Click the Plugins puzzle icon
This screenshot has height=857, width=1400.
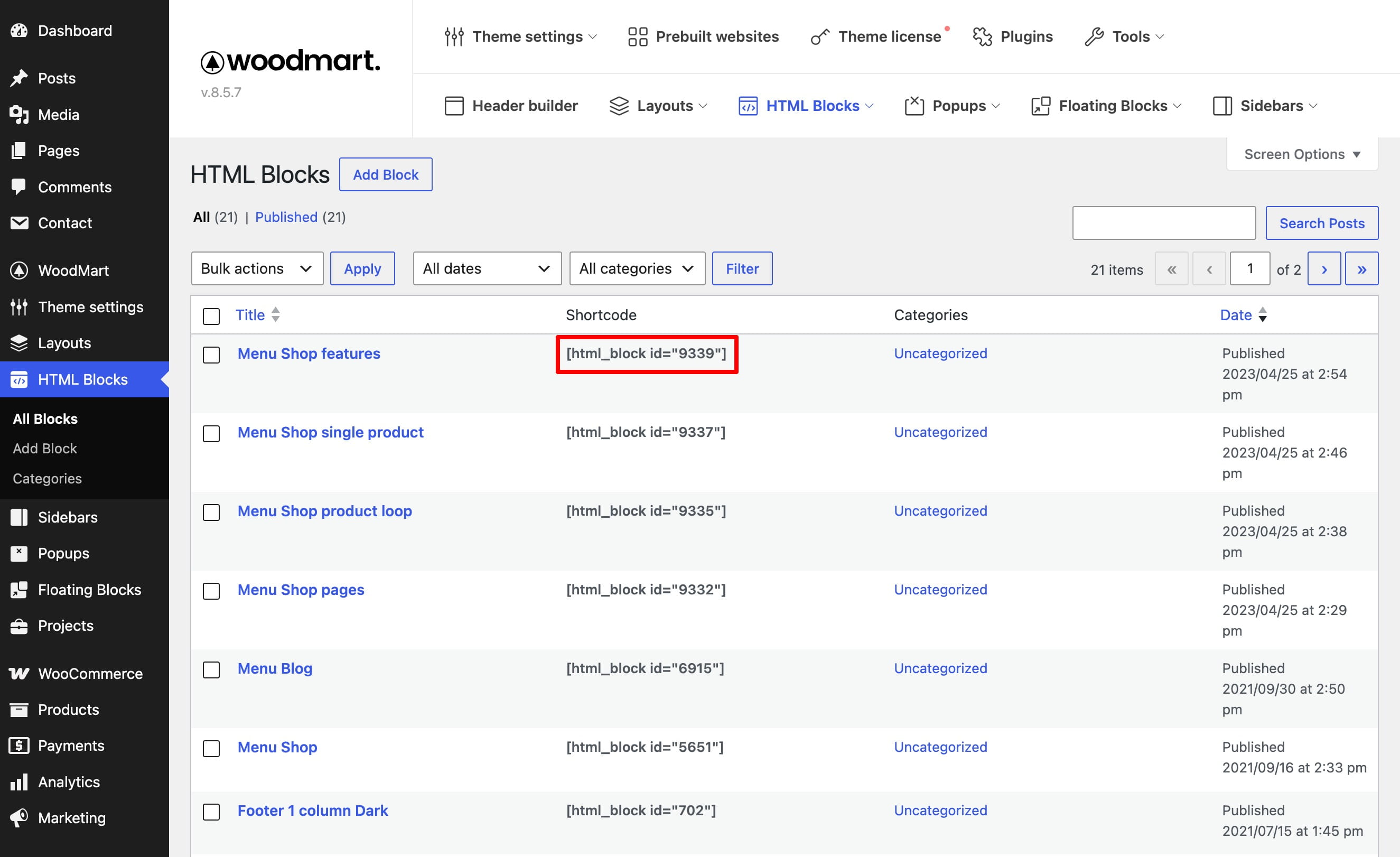pos(983,36)
